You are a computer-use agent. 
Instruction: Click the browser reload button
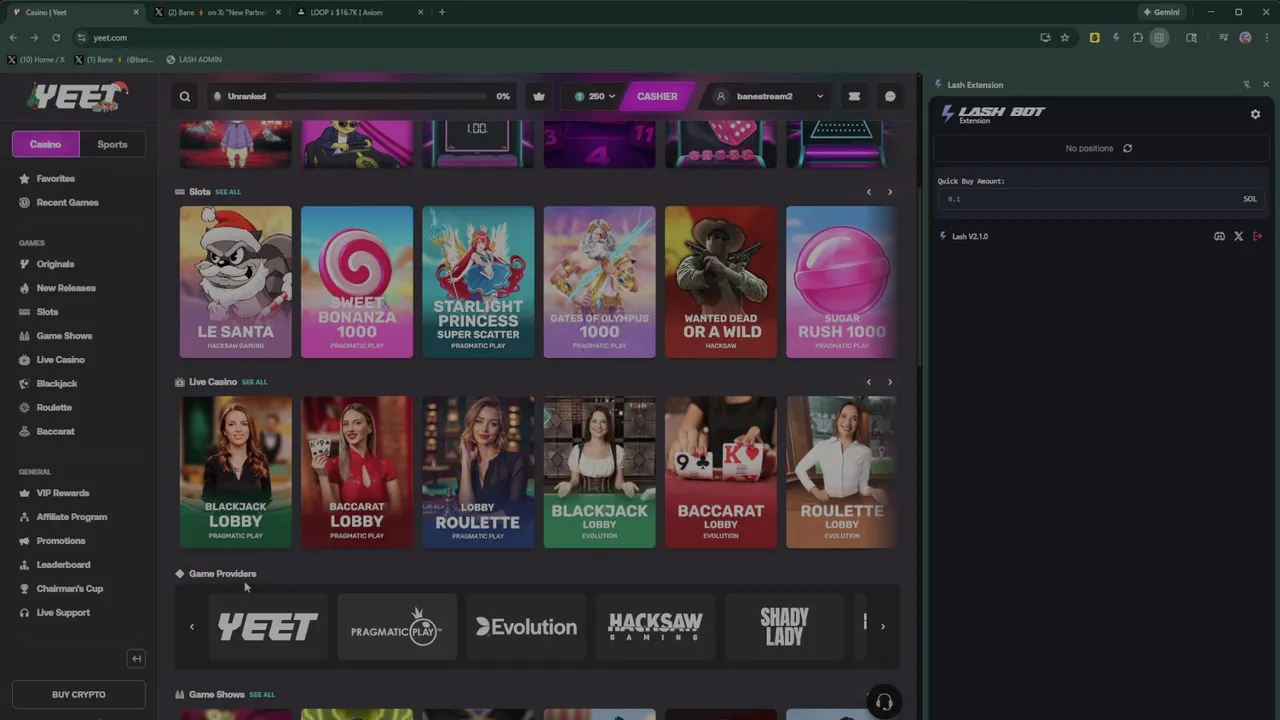point(56,37)
